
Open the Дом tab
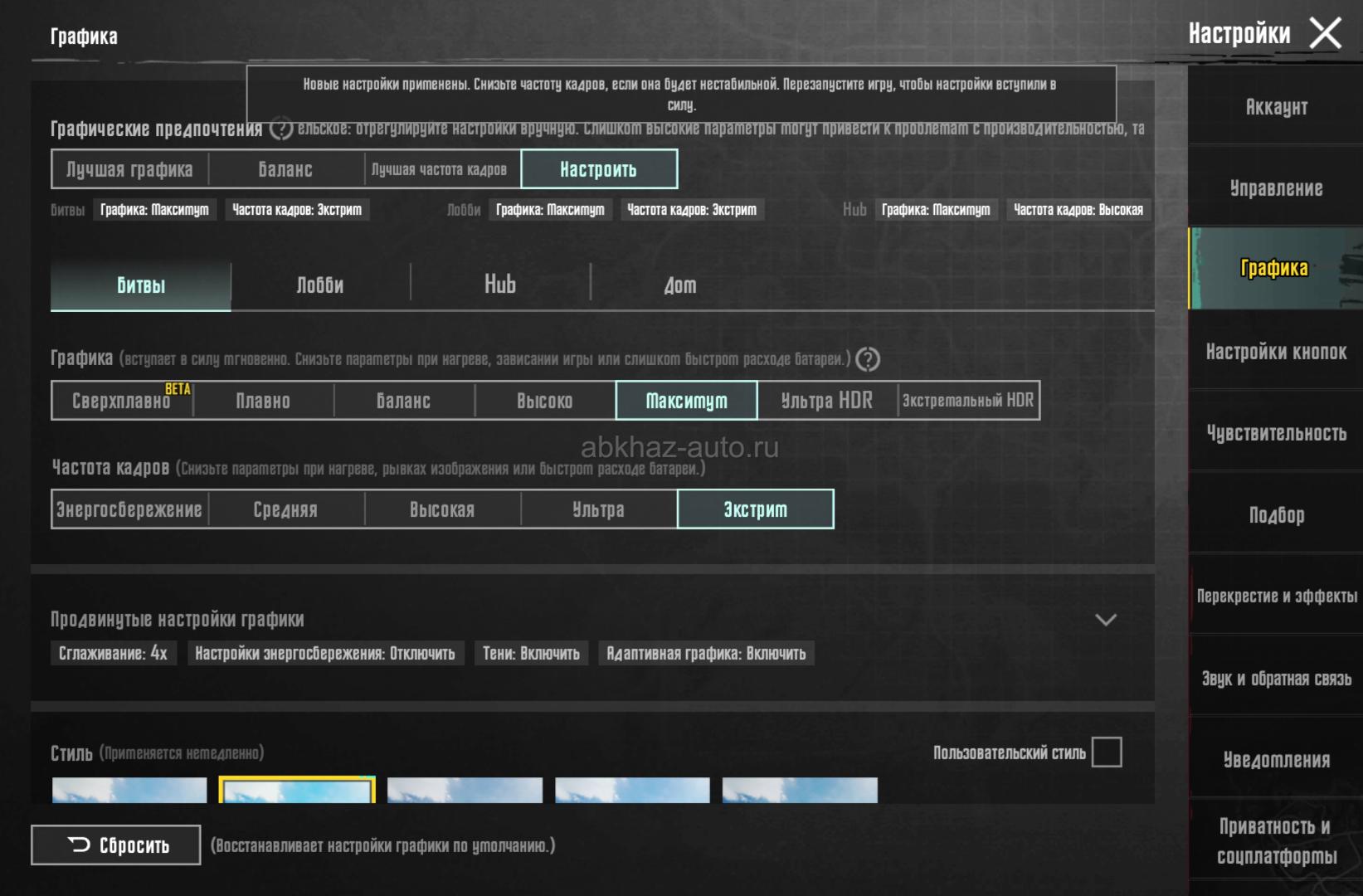pyautogui.click(x=679, y=285)
